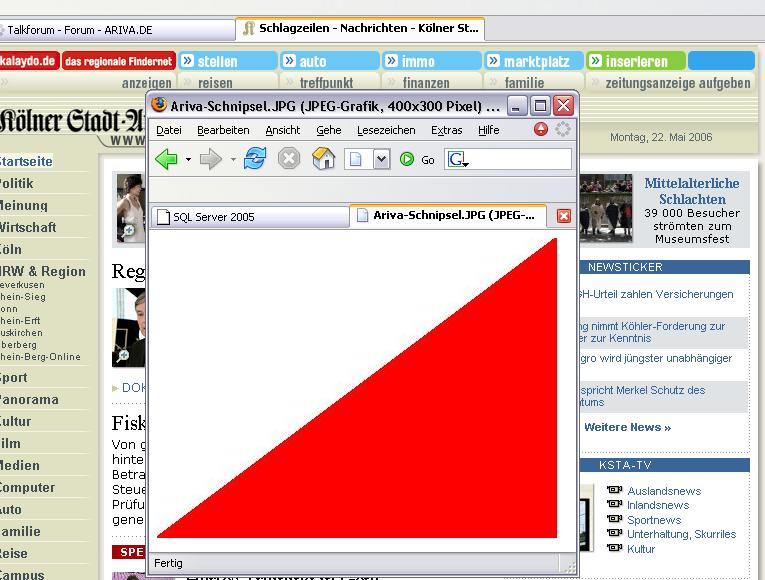This screenshot has height=580, width=765.
Task: Click the Weitere News link
Action: 627,427
